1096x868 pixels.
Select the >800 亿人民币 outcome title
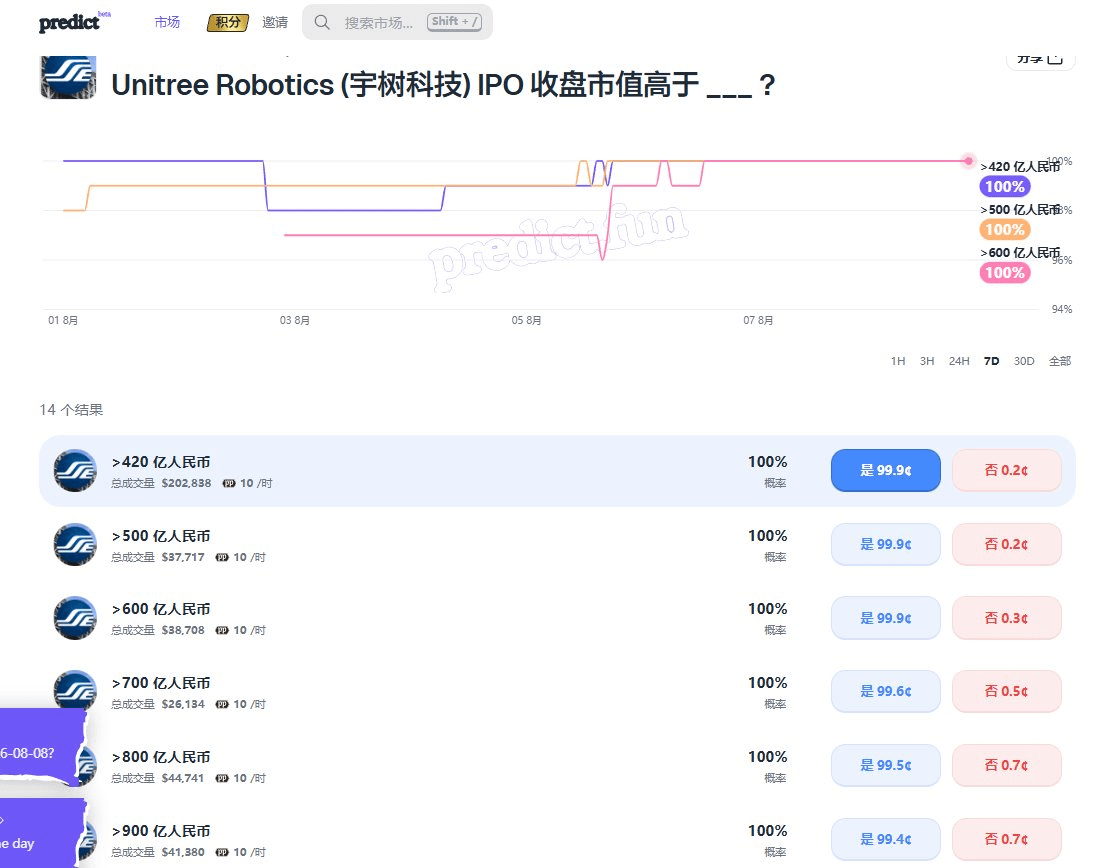161,757
